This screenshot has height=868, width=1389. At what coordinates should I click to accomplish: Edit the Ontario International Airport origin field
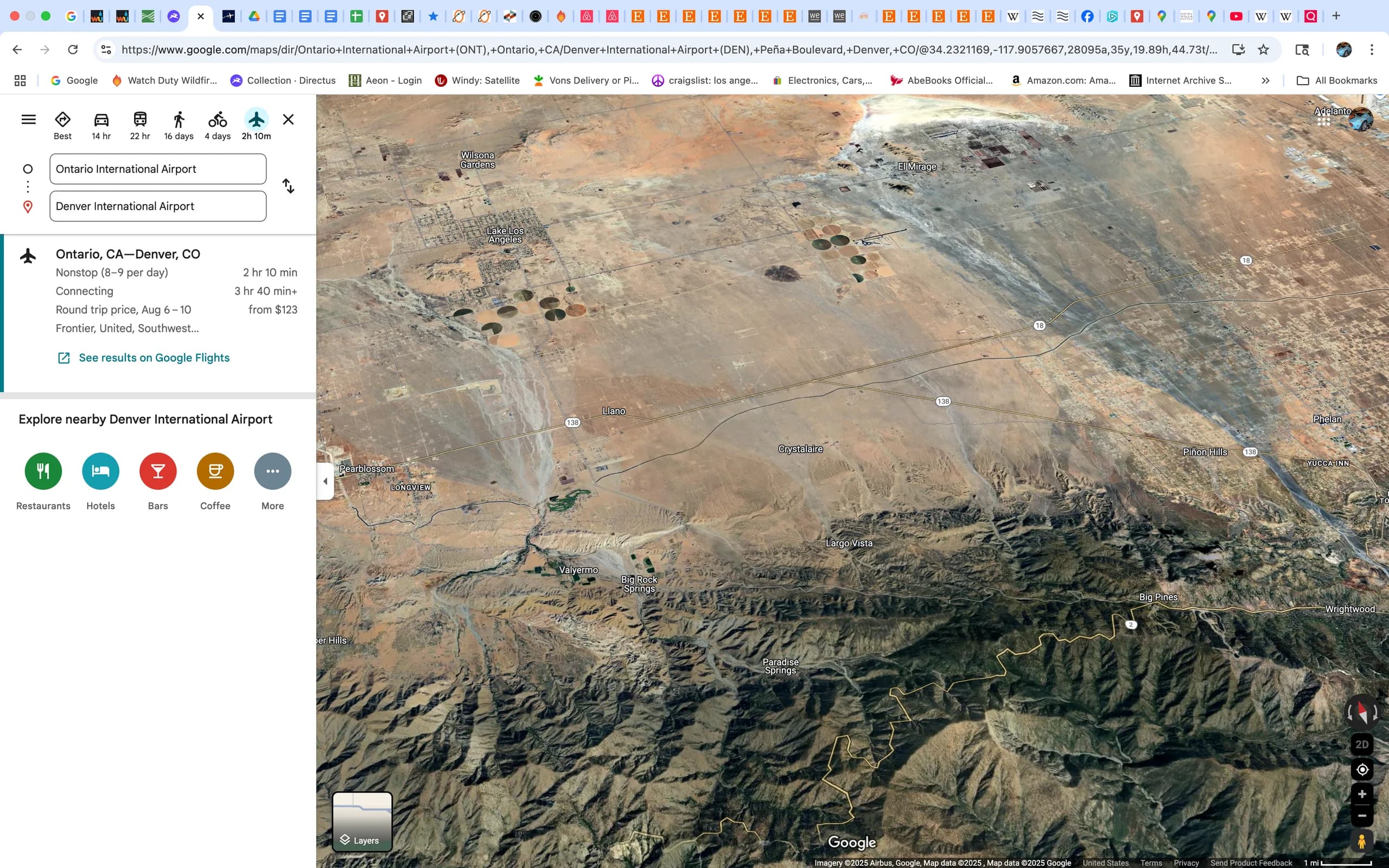tap(158, 169)
